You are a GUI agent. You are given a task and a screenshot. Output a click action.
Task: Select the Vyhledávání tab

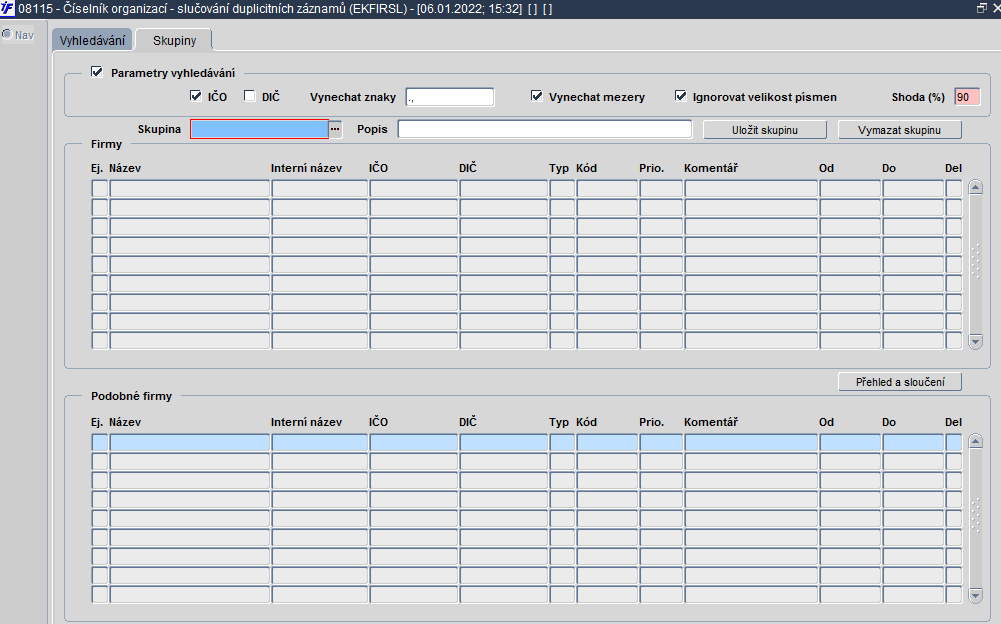coord(93,40)
